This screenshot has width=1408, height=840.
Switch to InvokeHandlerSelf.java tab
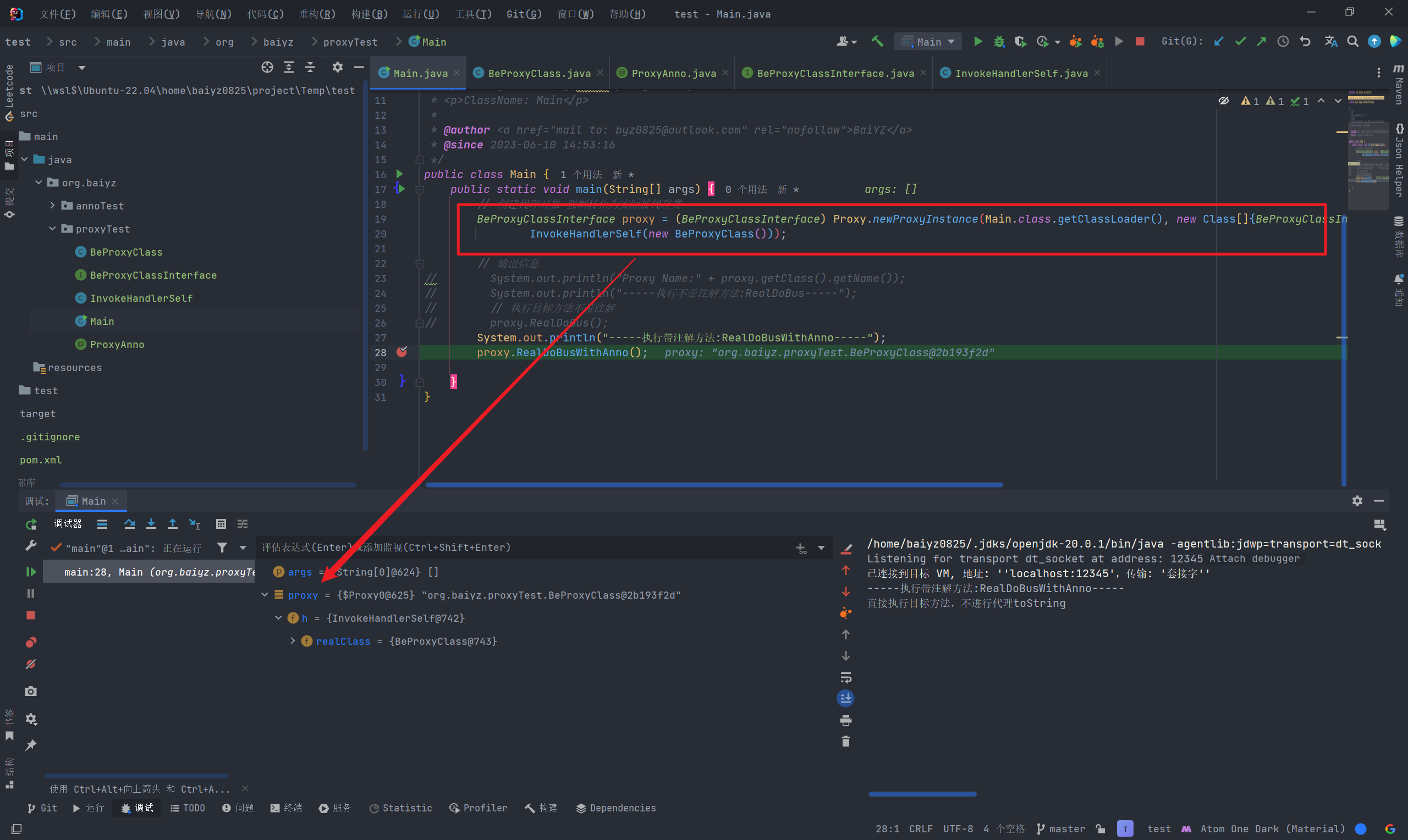click(1021, 73)
